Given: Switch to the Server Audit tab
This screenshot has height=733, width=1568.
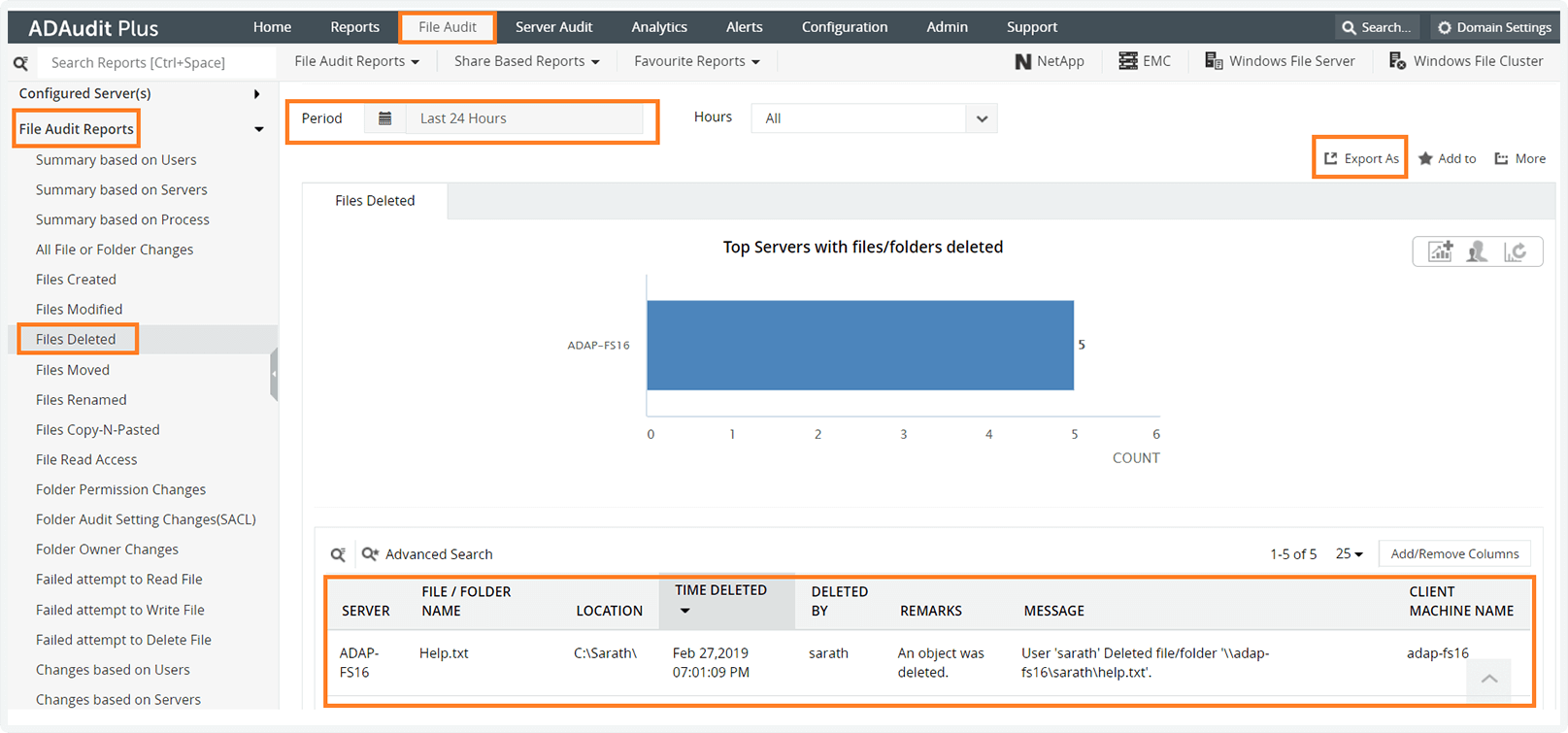Looking at the screenshot, I should [x=553, y=27].
